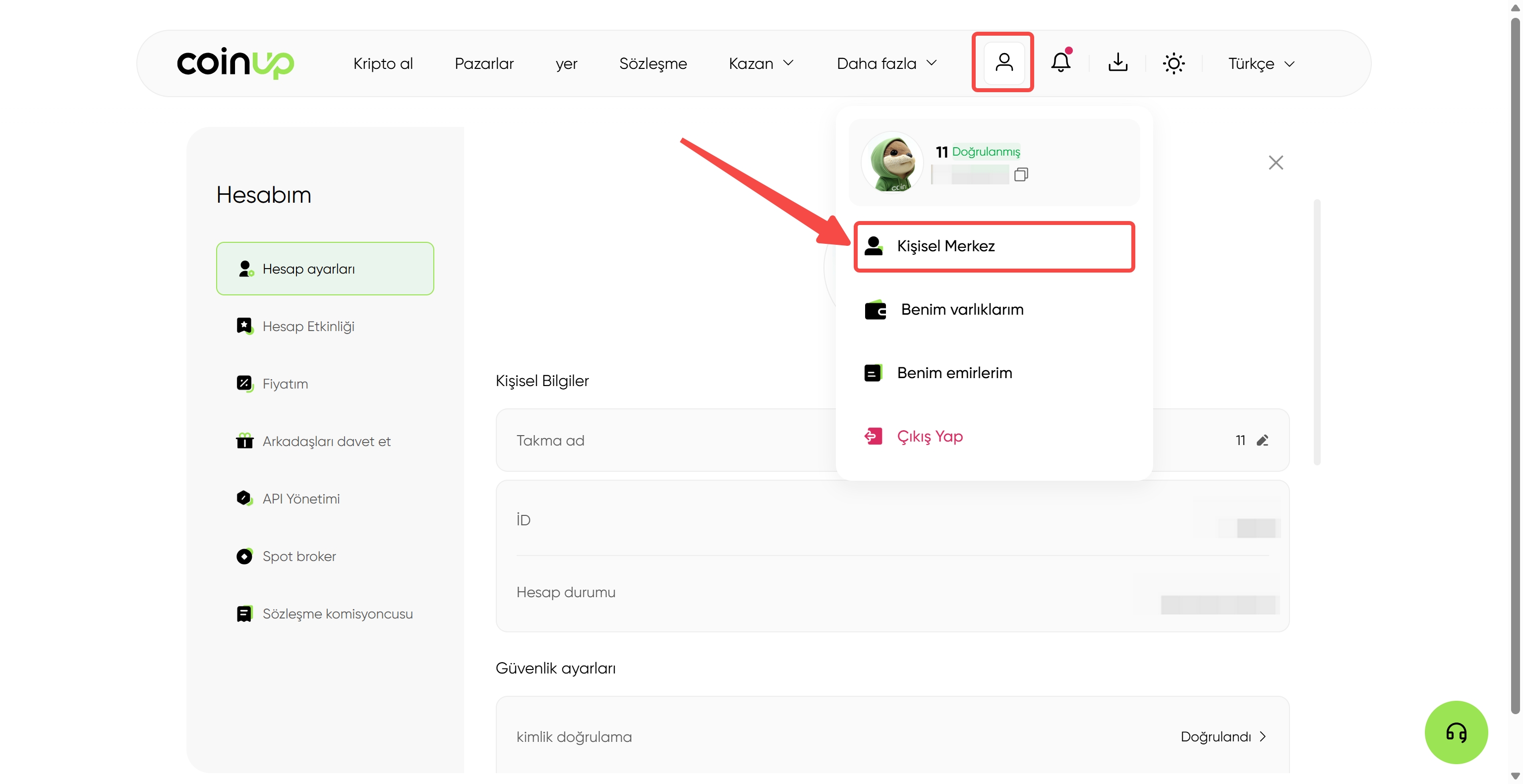
Task: Copy the user ID with copy icon
Action: coord(1021,174)
